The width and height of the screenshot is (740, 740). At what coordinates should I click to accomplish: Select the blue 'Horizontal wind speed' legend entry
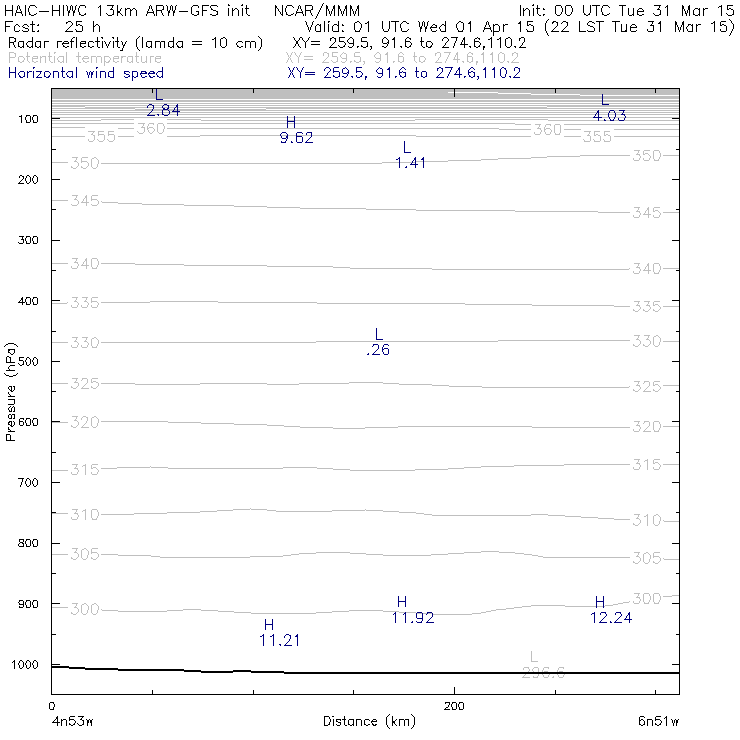pos(86,73)
